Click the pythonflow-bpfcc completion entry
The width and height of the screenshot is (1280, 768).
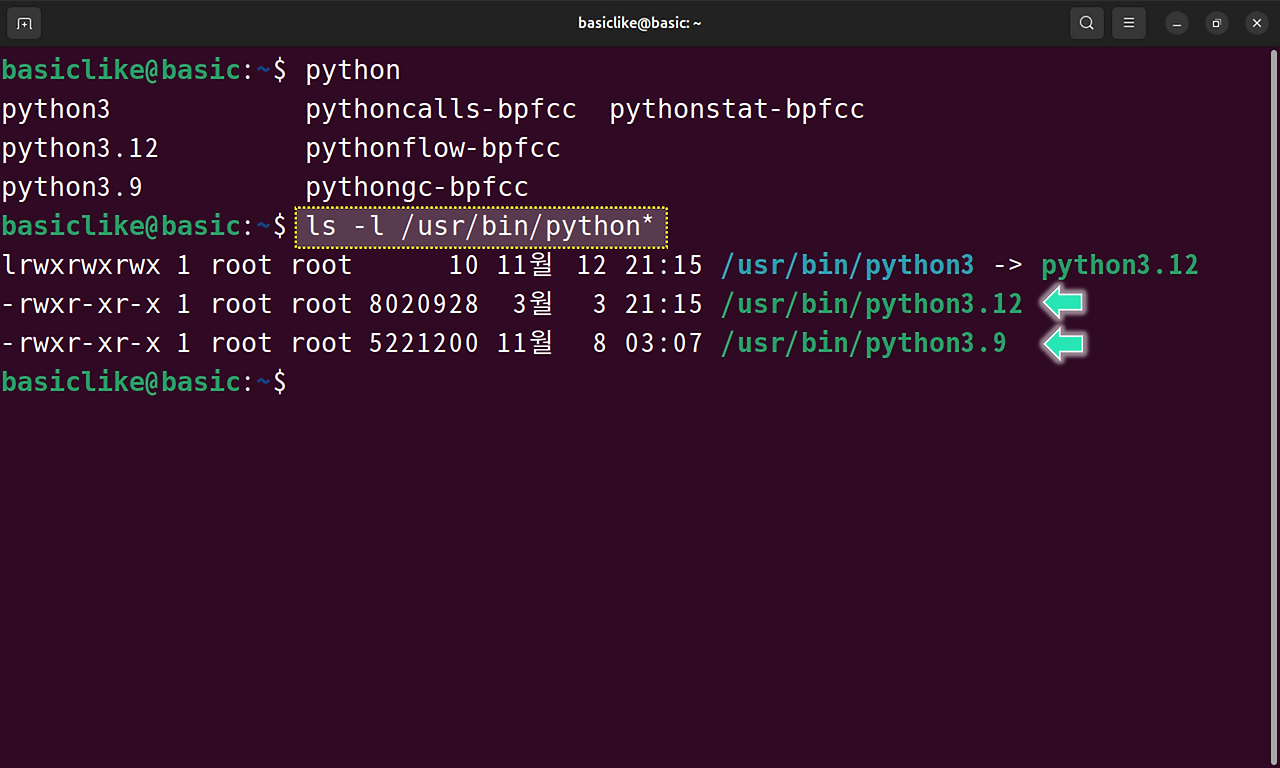pyautogui.click(x=433, y=149)
